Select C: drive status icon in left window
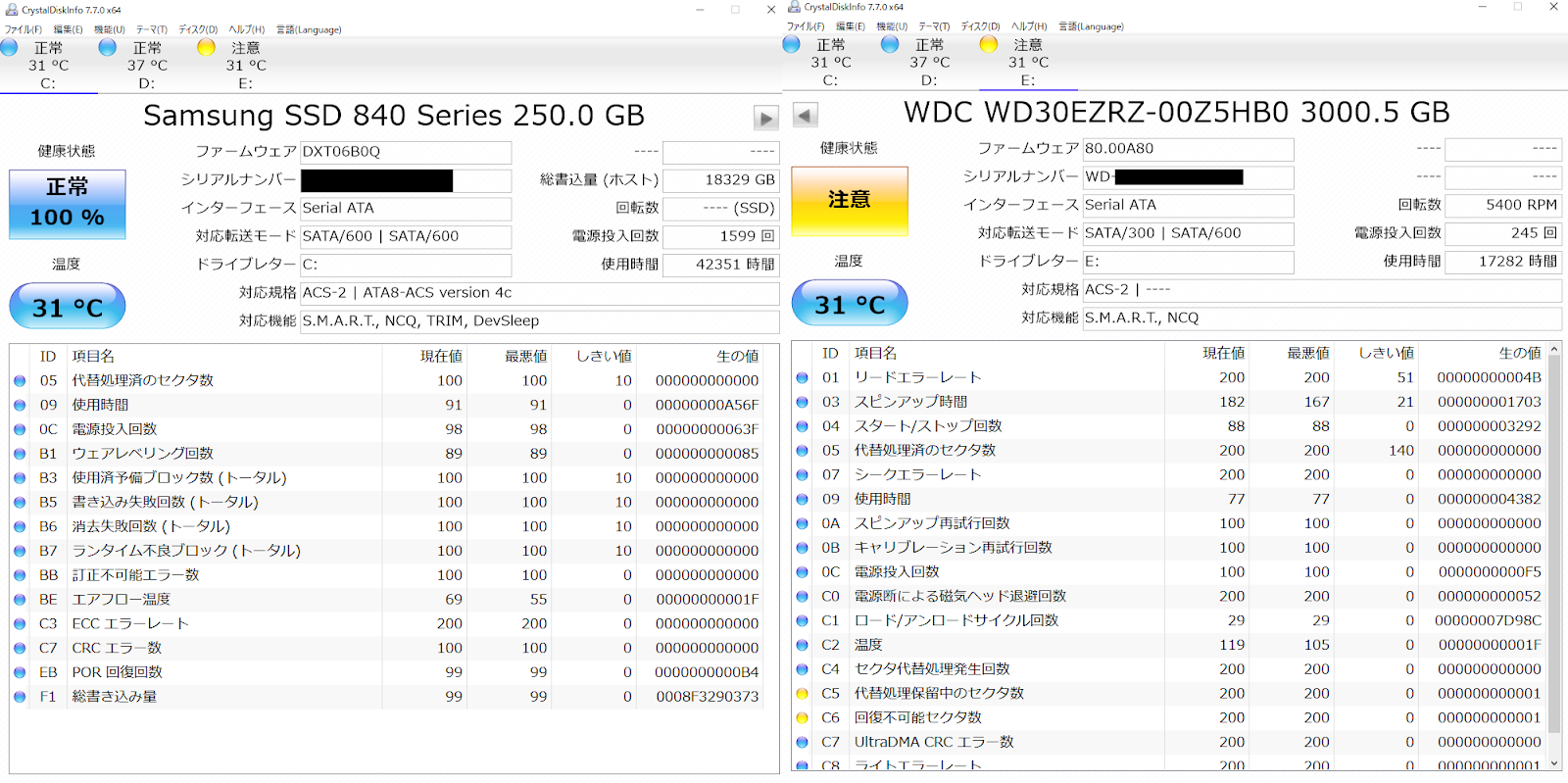The height and width of the screenshot is (783, 1568). [x=10, y=47]
